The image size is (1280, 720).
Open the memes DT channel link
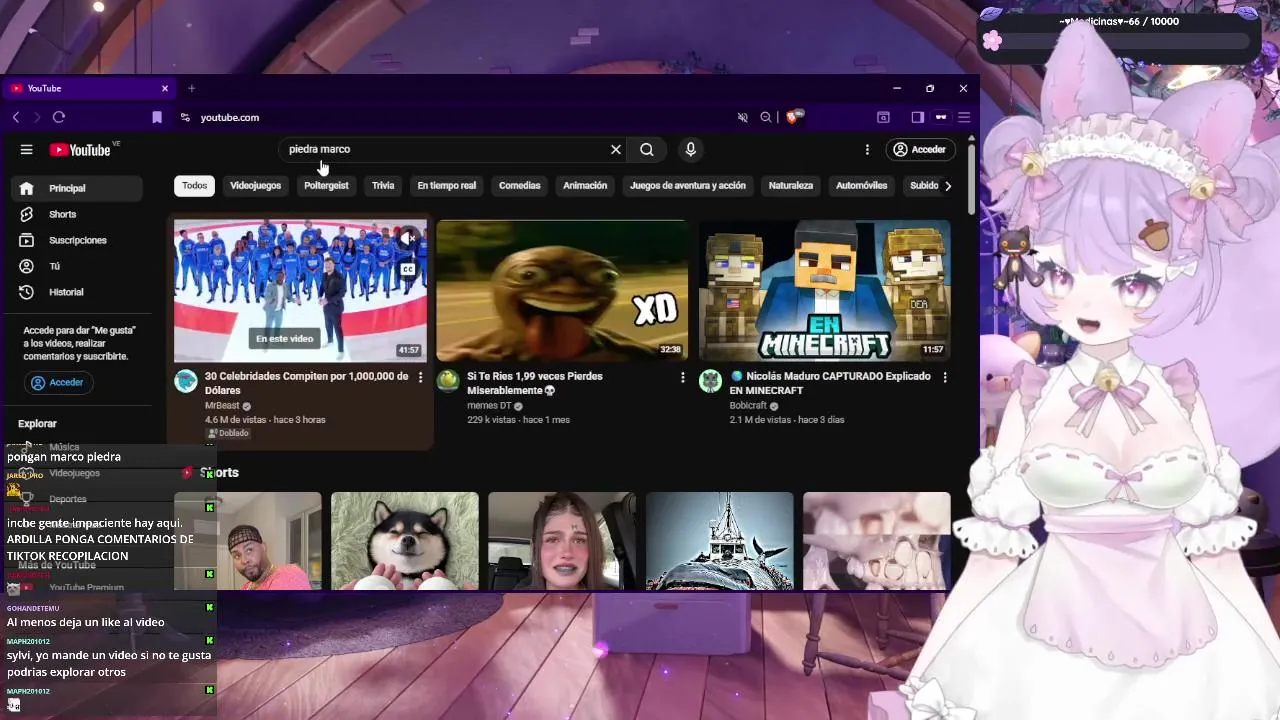[x=489, y=406]
